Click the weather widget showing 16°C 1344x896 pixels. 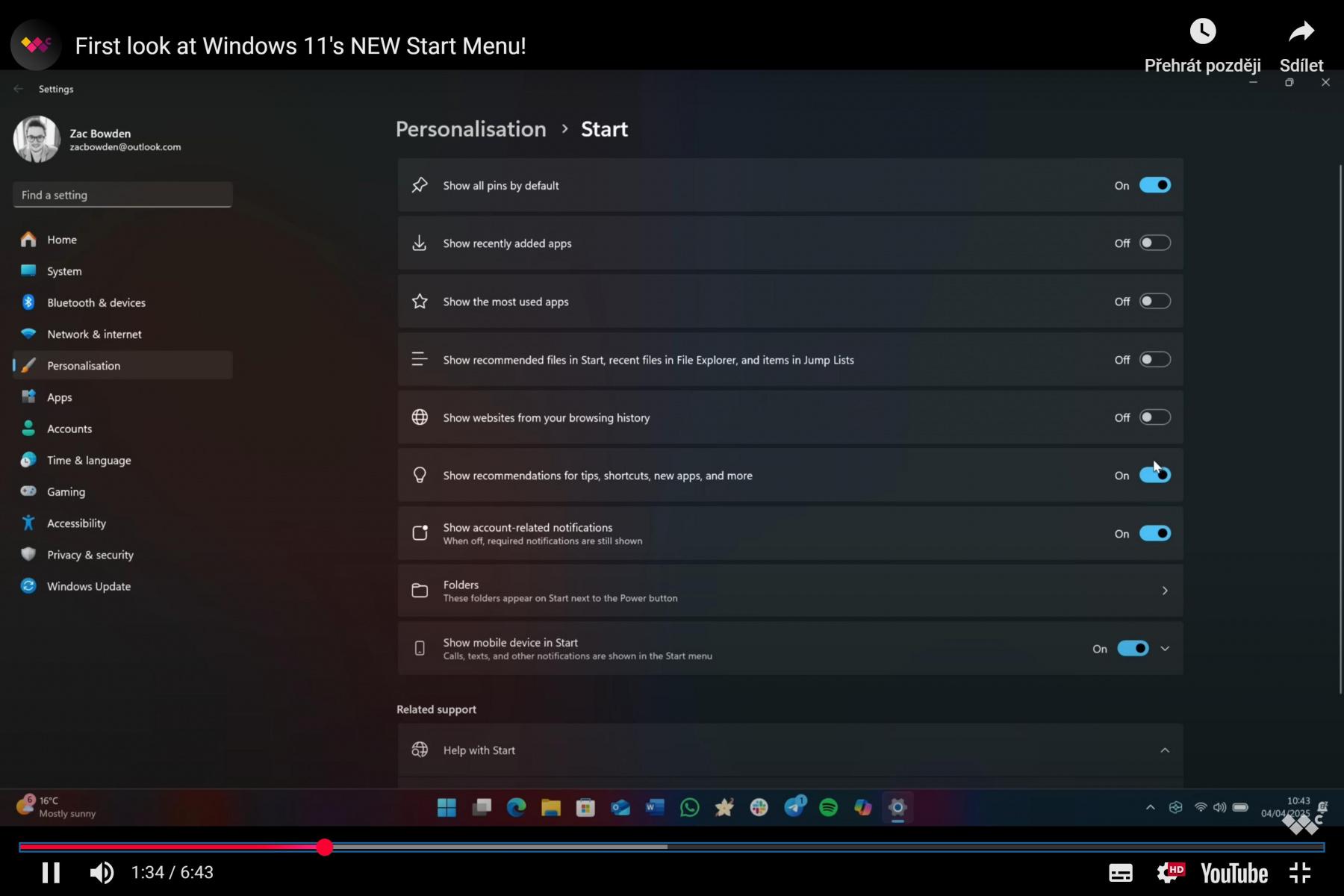point(57,806)
